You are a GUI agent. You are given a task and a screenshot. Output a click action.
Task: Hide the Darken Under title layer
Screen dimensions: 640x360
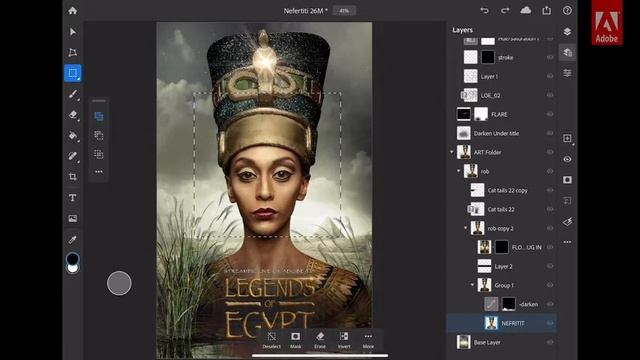click(550, 133)
